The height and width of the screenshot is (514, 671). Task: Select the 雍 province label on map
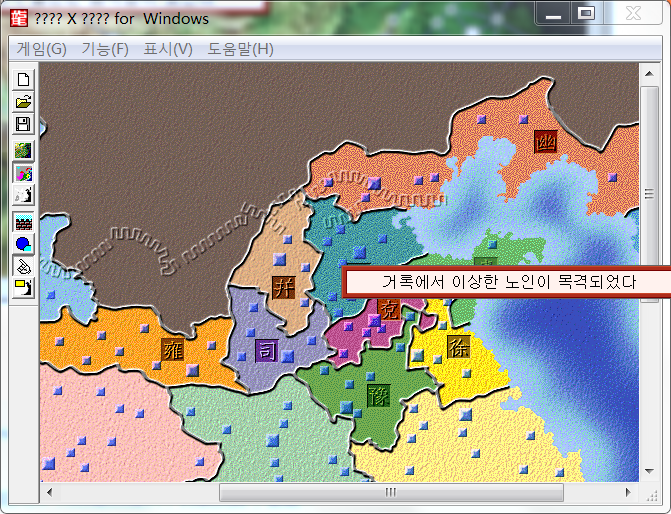pyautogui.click(x=173, y=350)
